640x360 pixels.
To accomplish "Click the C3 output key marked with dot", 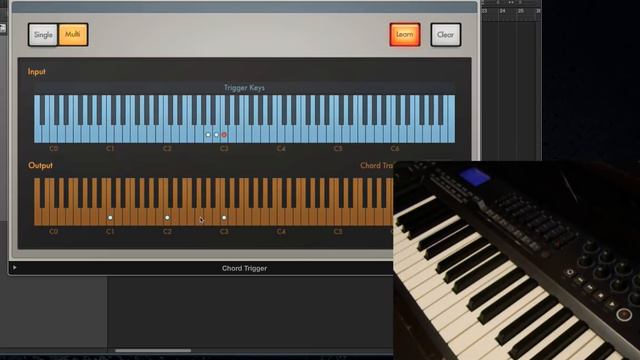I will click(224, 218).
